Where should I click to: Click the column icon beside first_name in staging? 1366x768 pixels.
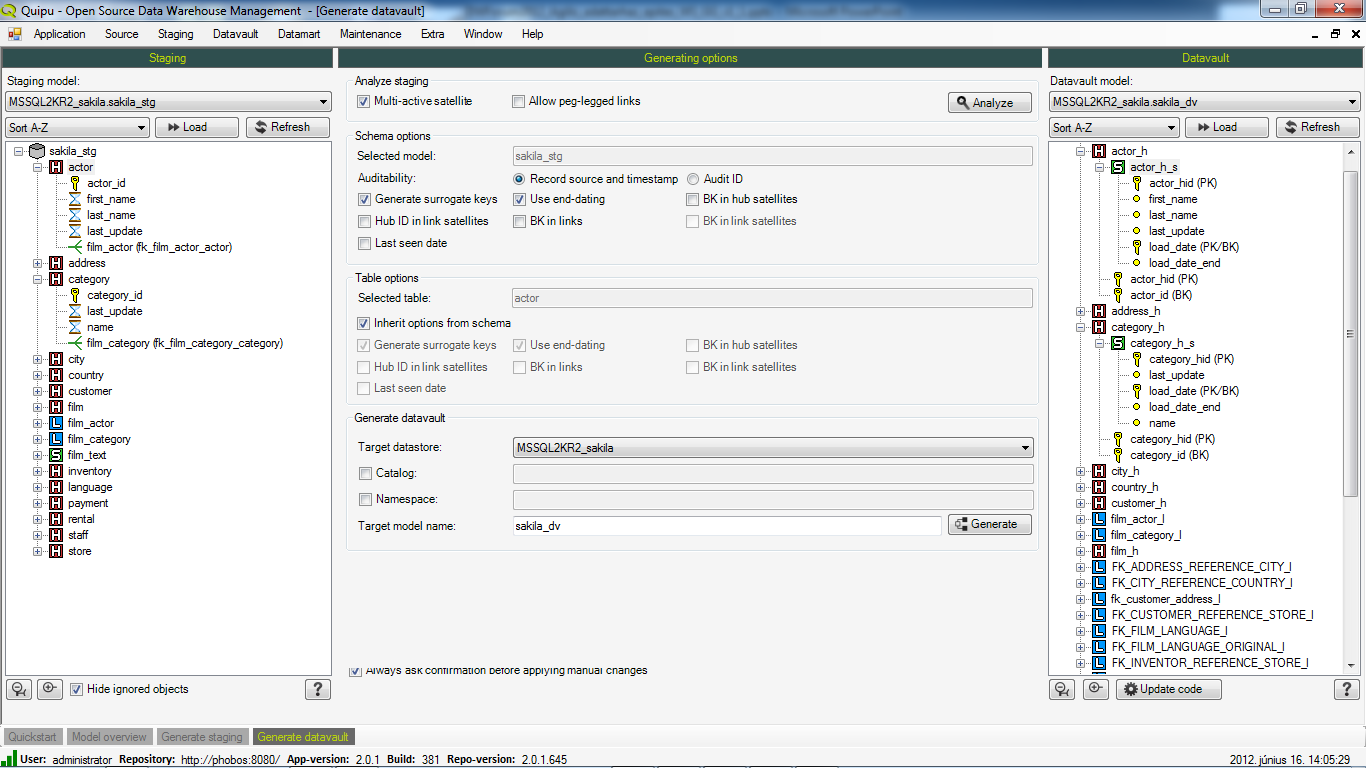click(x=75, y=199)
